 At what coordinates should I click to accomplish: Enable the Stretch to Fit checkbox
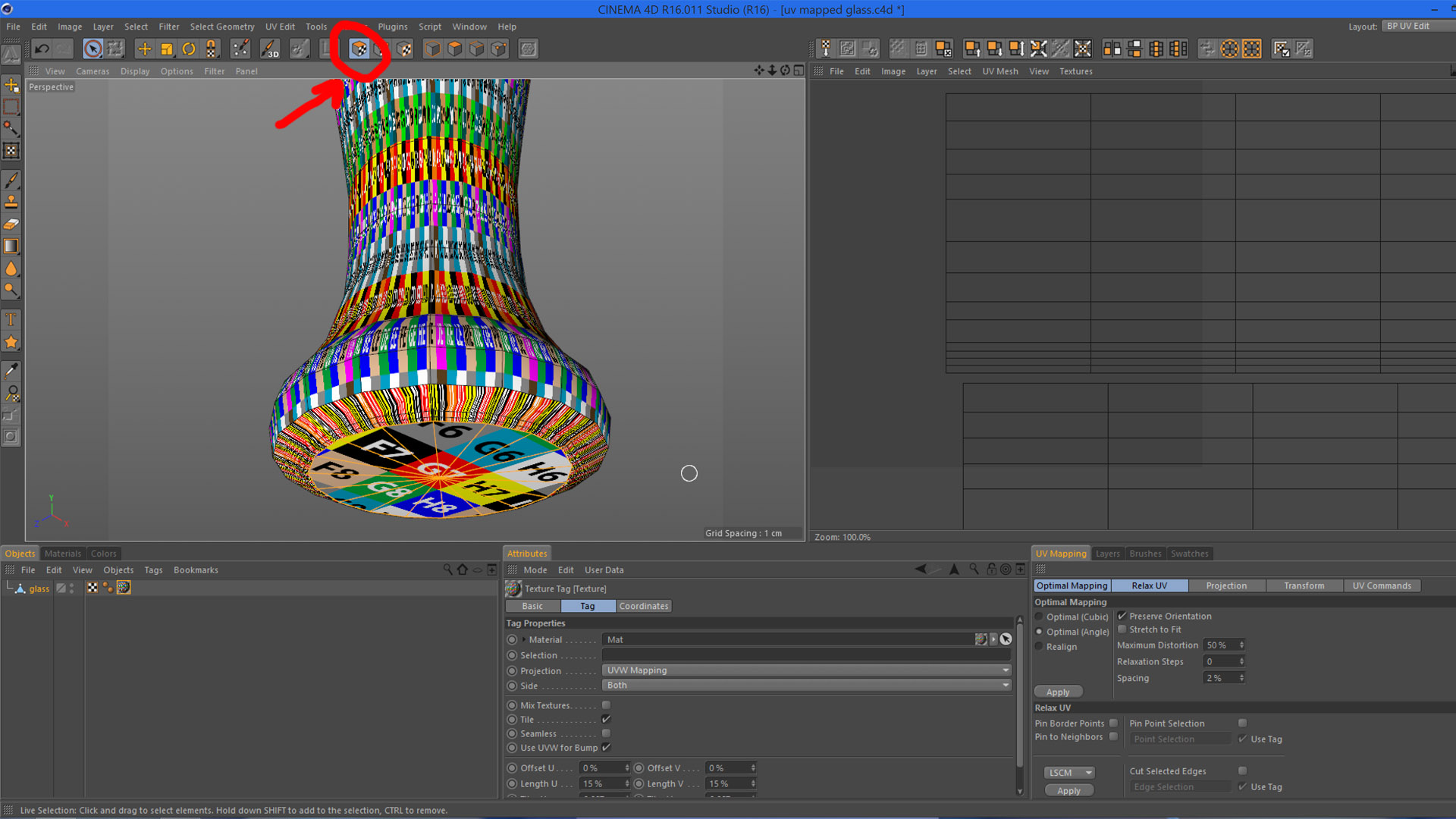click(1122, 629)
